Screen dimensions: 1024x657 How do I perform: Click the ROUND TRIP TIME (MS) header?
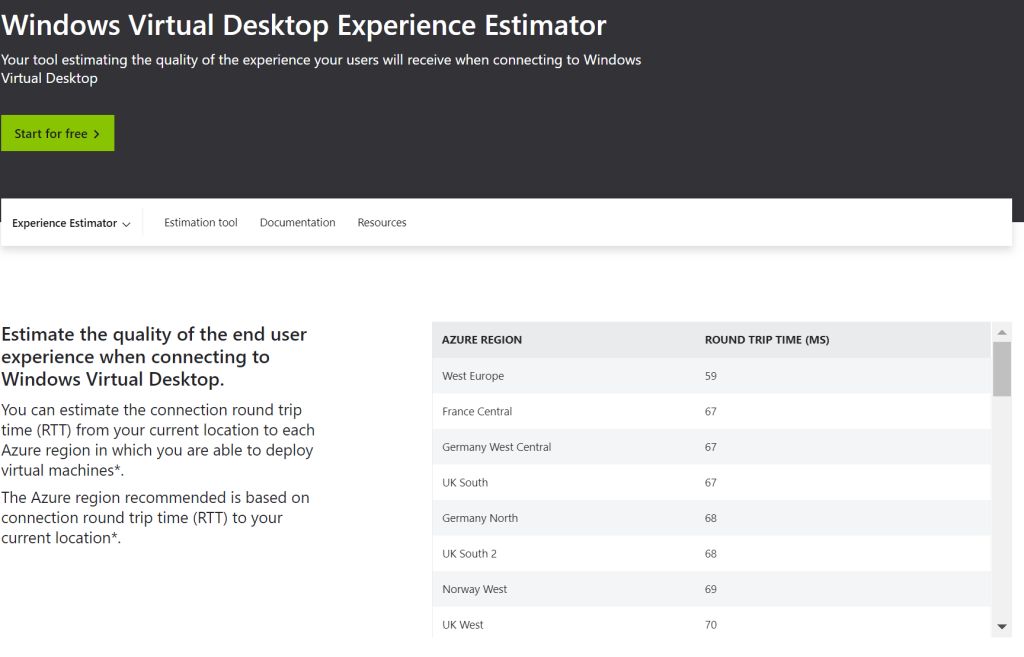tap(767, 340)
